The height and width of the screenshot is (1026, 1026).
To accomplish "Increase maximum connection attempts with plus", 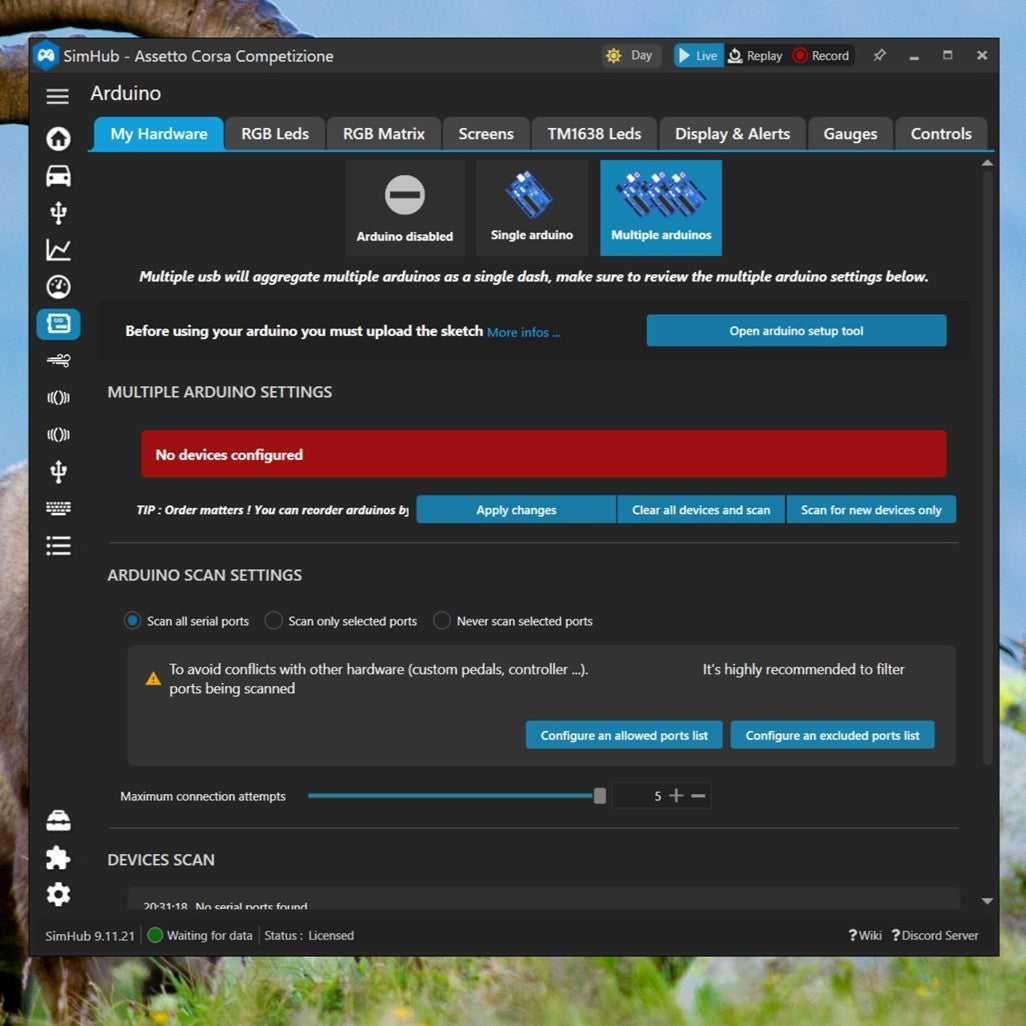I will [x=676, y=796].
